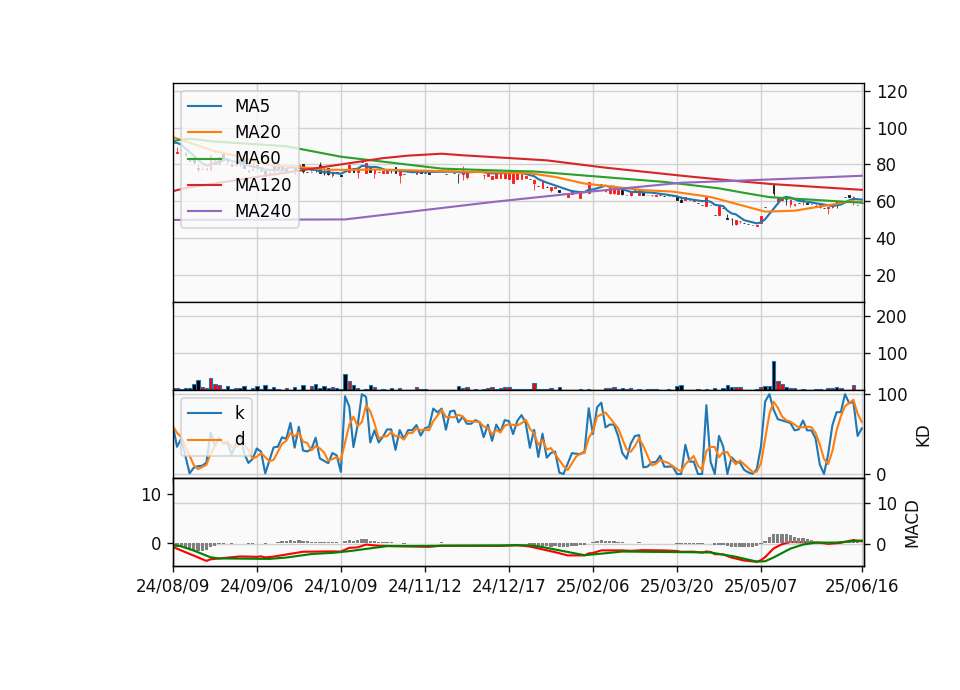Viewport: 960px width, 690px height.
Task: Click the tallest volume bar near 25/05/07
Action: pos(774,375)
